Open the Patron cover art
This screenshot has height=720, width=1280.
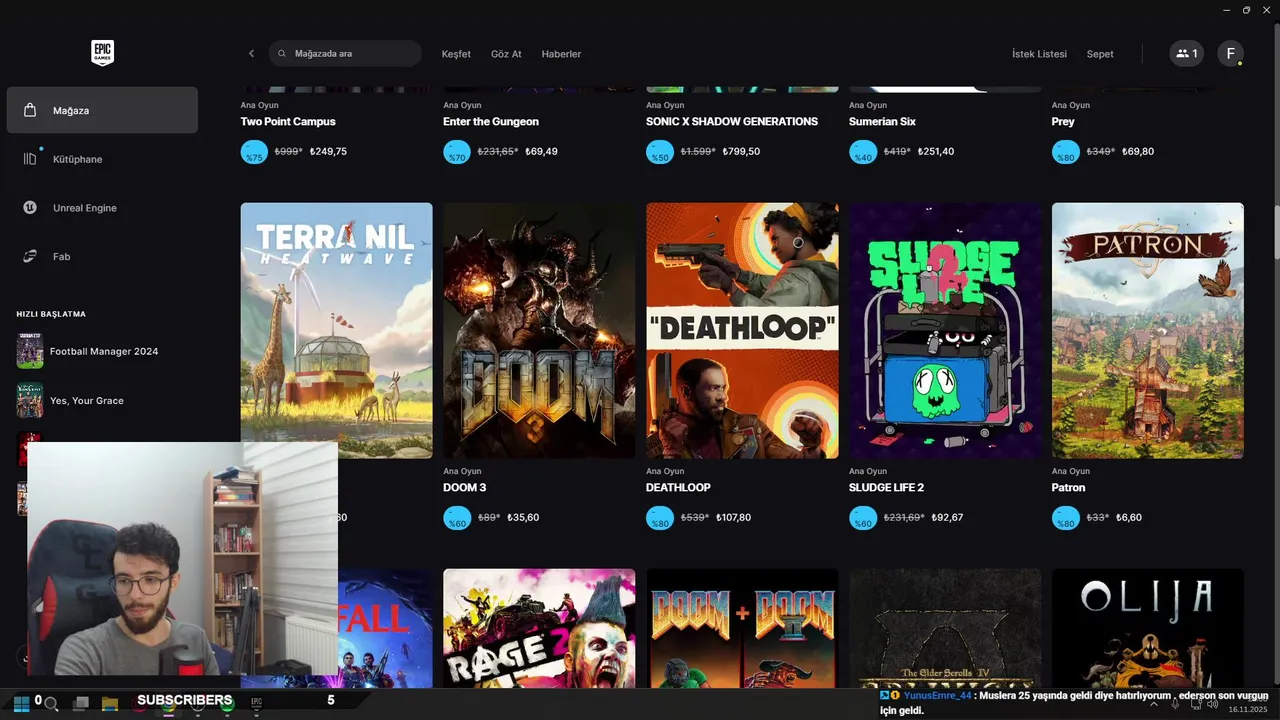(1148, 331)
